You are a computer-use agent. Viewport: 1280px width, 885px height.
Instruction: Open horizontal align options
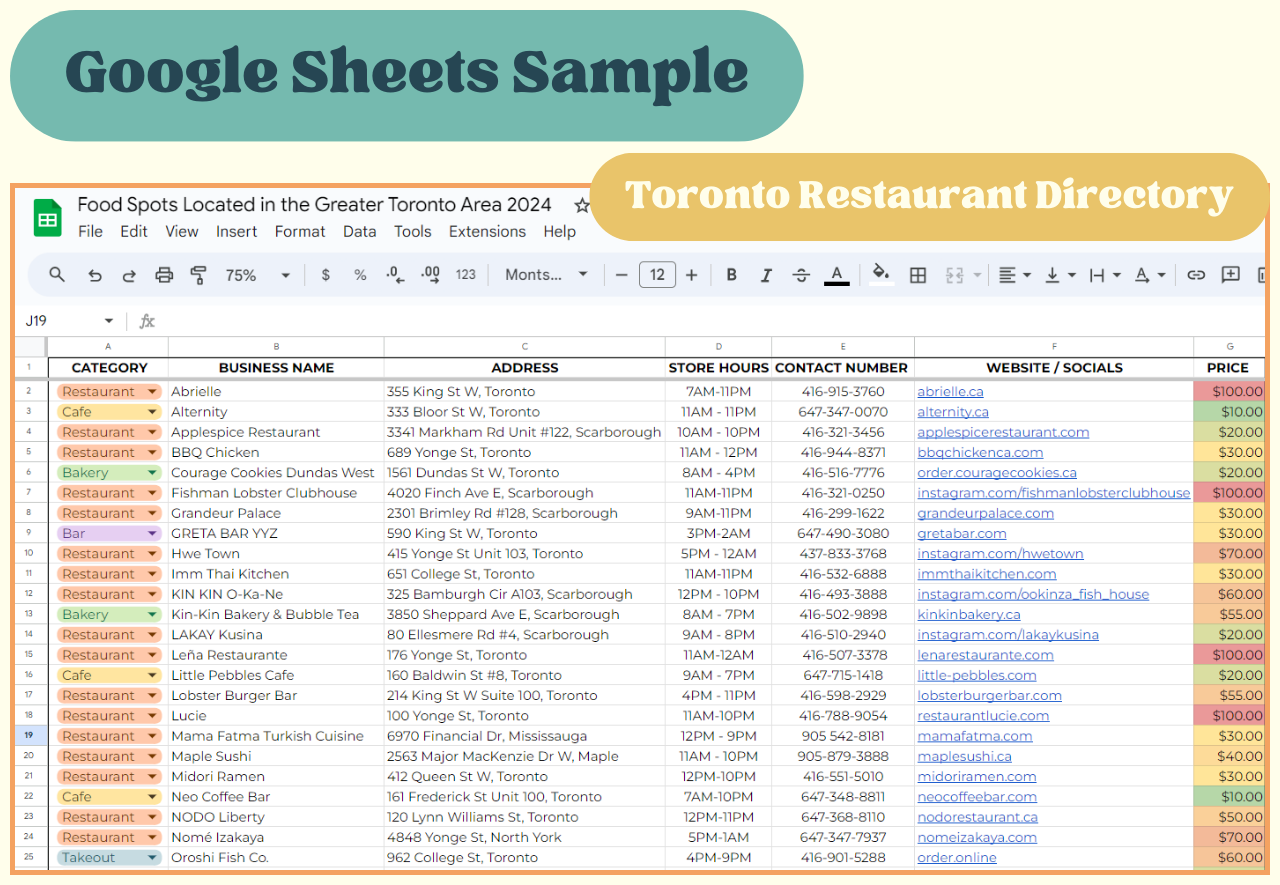tap(1014, 275)
